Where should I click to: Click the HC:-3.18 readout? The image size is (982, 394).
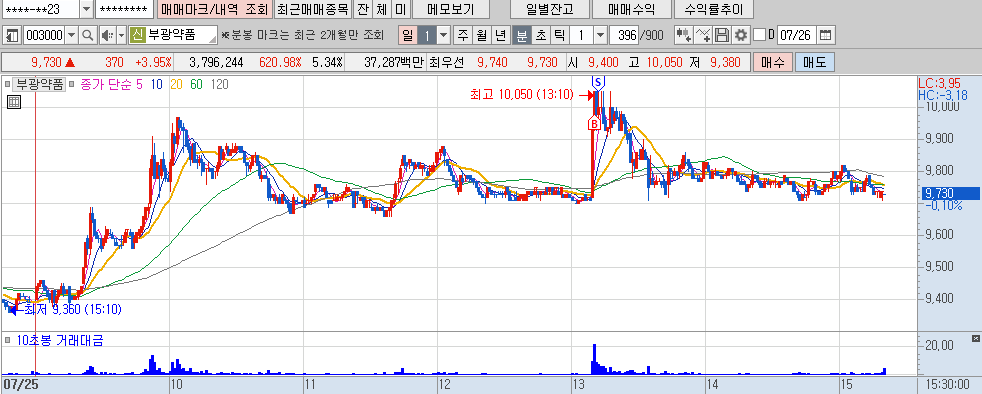943,95
